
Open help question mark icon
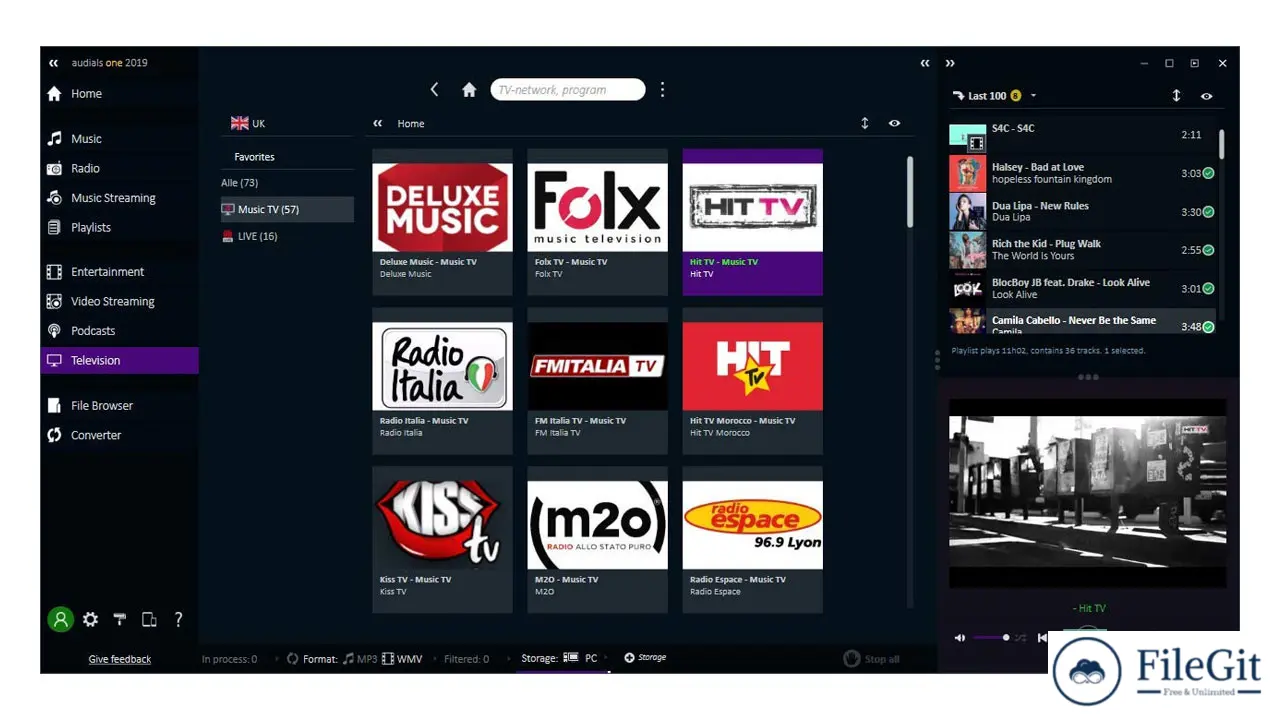(x=178, y=620)
